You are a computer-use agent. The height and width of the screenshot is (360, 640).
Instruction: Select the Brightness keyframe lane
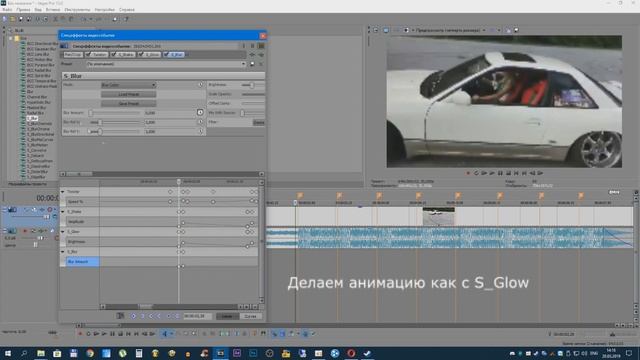[82, 242]
